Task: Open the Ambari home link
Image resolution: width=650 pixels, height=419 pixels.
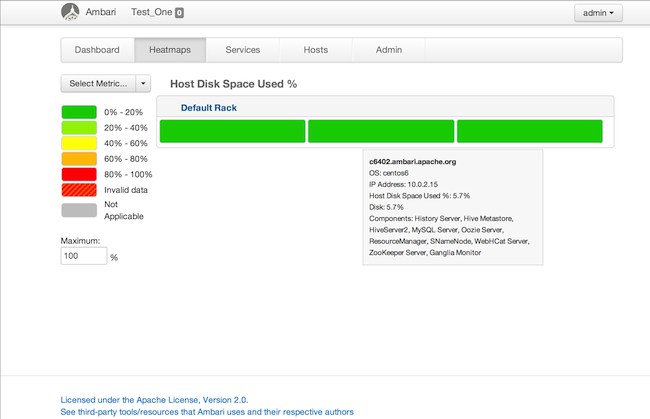Action: click(x=101, y=12)
